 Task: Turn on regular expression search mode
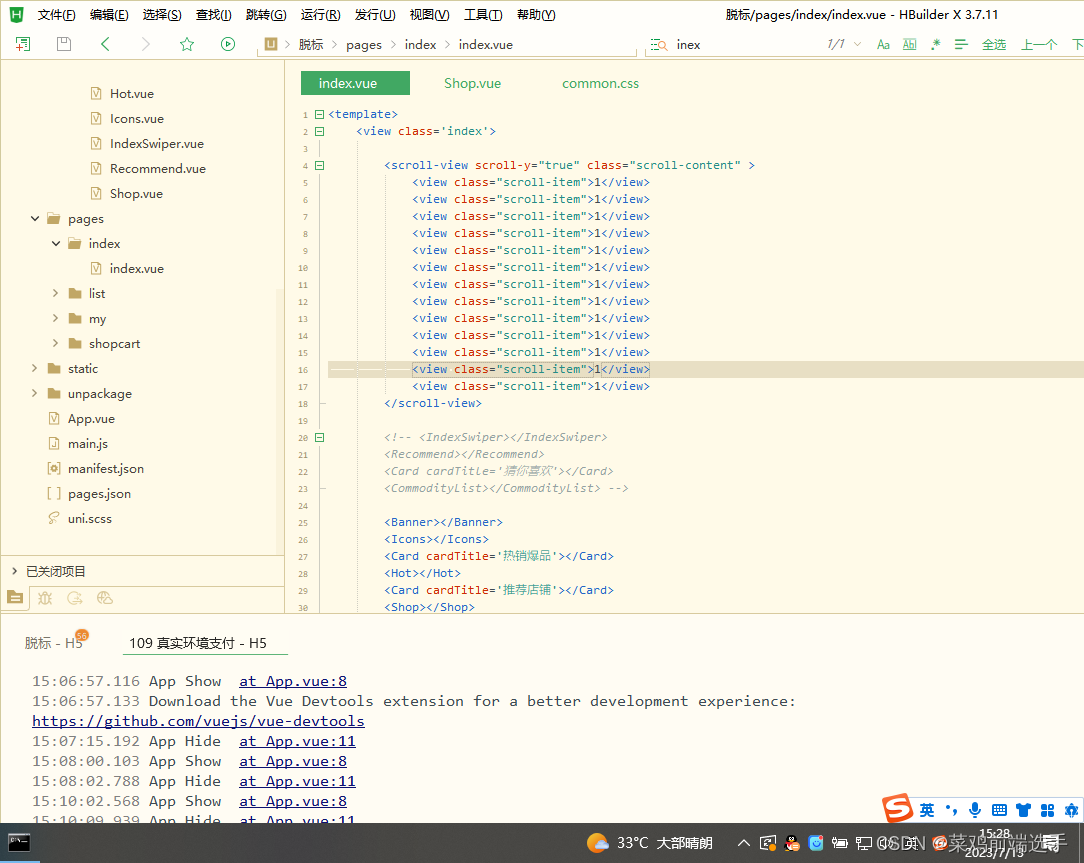pyautogui.click(x=935, y=44)
